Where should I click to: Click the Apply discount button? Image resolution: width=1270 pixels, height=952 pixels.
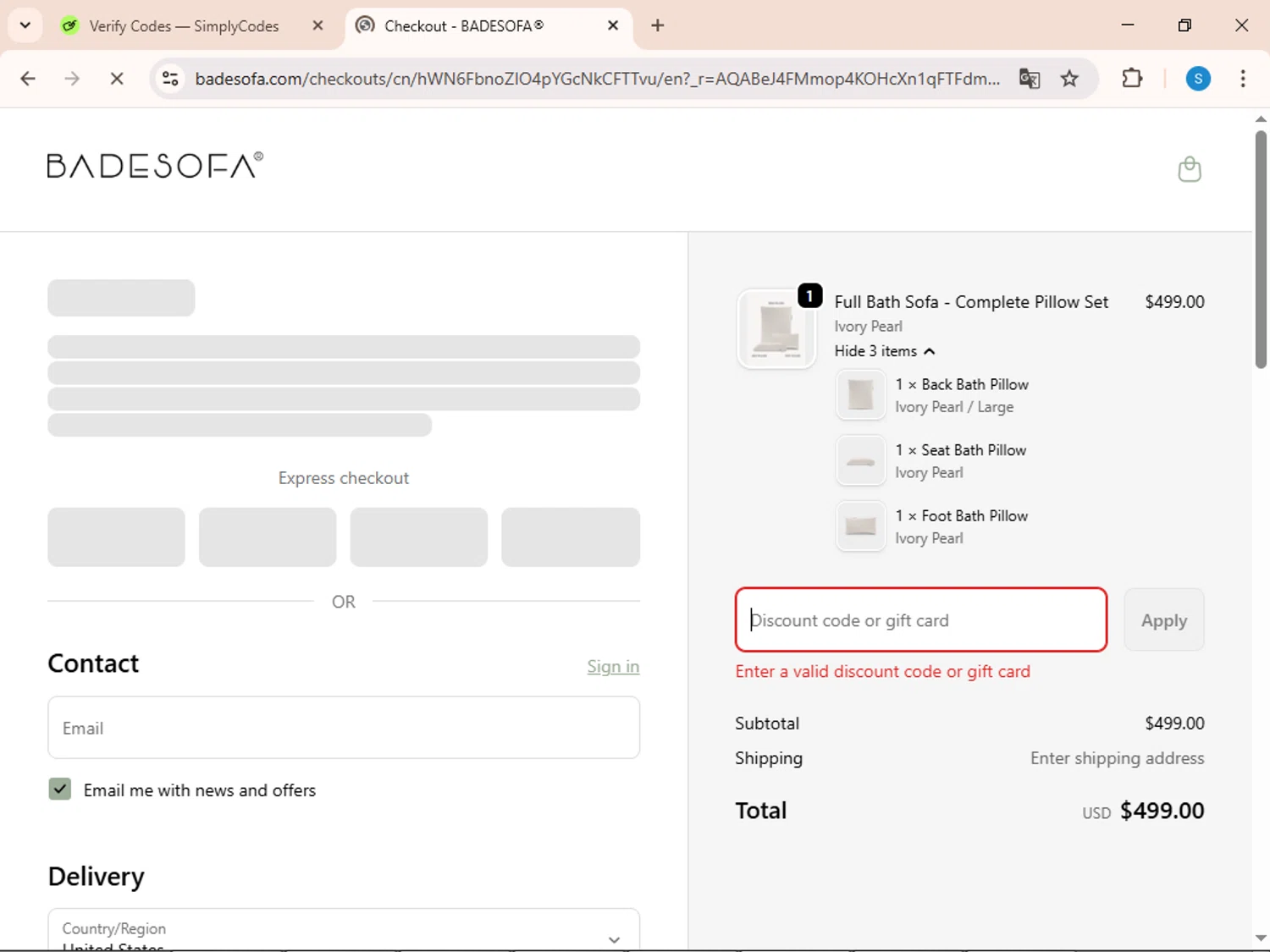pyautogui.click(x=1164, y=620)
